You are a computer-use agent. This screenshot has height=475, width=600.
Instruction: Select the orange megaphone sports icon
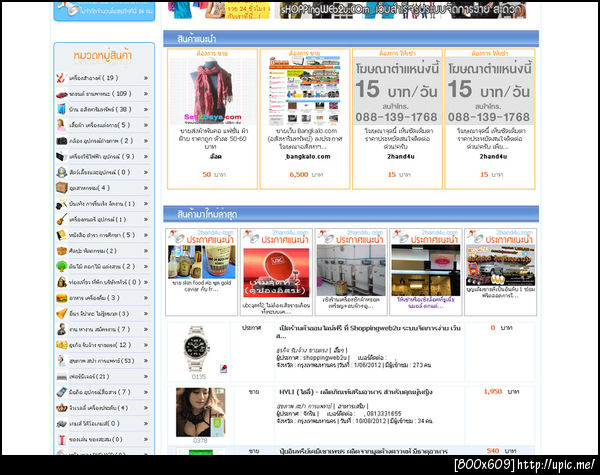(x=62, y=313)
